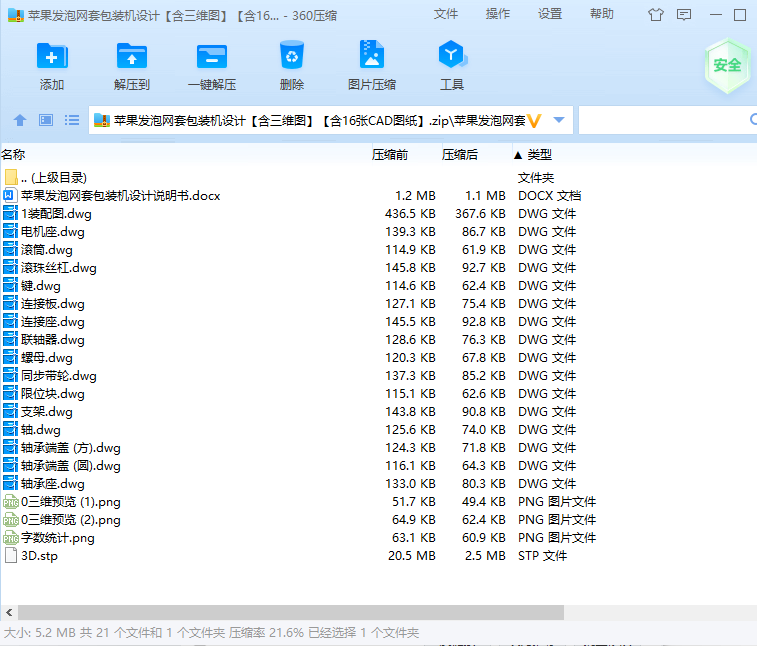Click the DWG icon beside 1装配图.dwg
Screen dimensions: 757x646
click(10, 213)
